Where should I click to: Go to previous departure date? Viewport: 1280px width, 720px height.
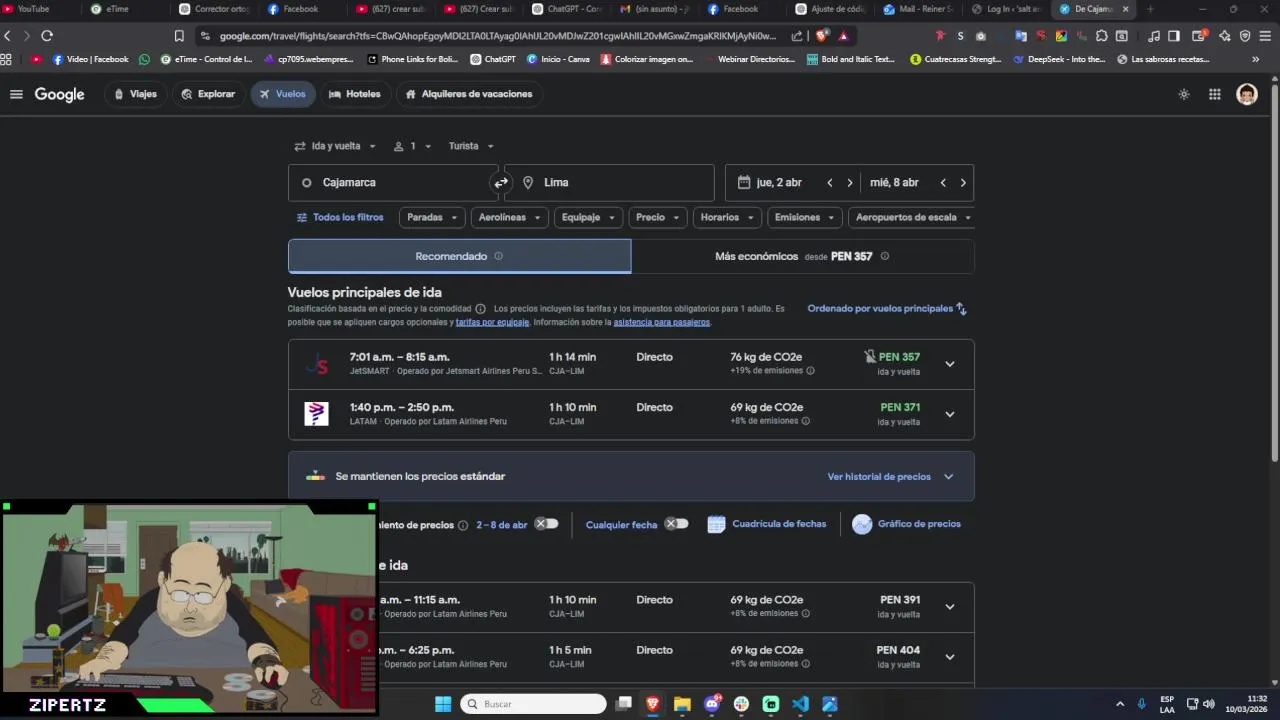pos(830,183)
